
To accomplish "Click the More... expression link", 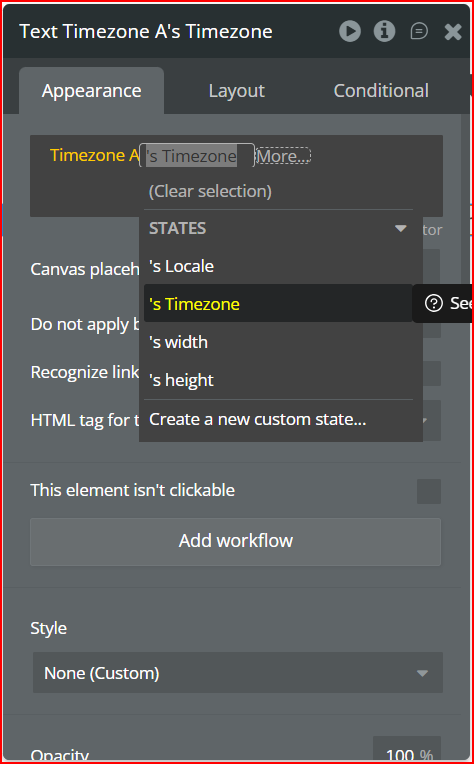I will [x=283, y=156].
